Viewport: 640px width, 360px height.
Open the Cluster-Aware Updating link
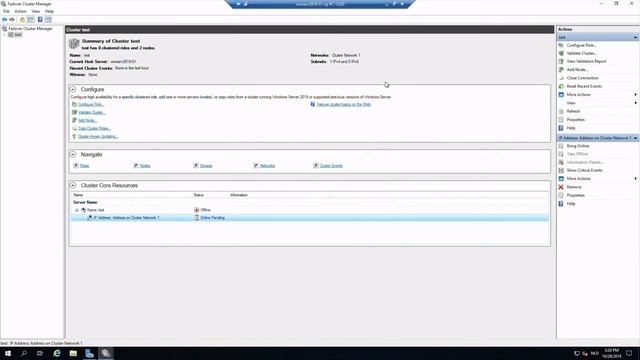click(98, 137)
